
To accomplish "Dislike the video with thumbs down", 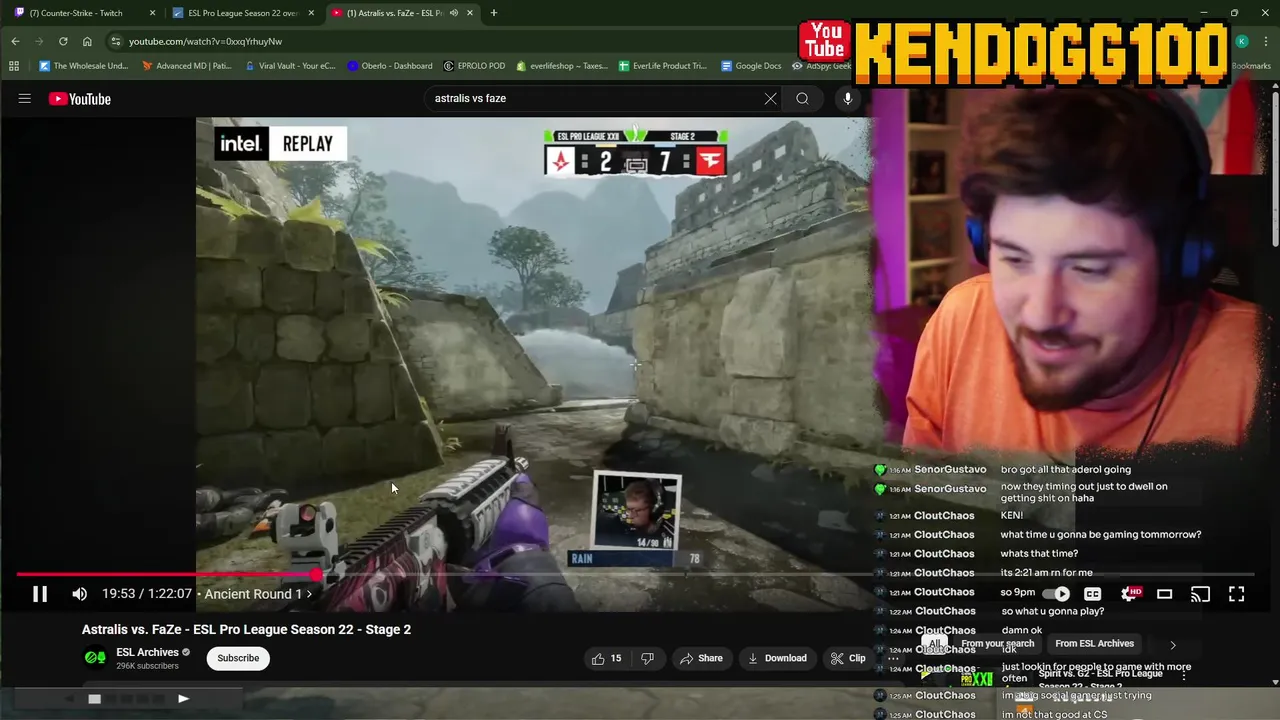I will click(x=647, y=658).
